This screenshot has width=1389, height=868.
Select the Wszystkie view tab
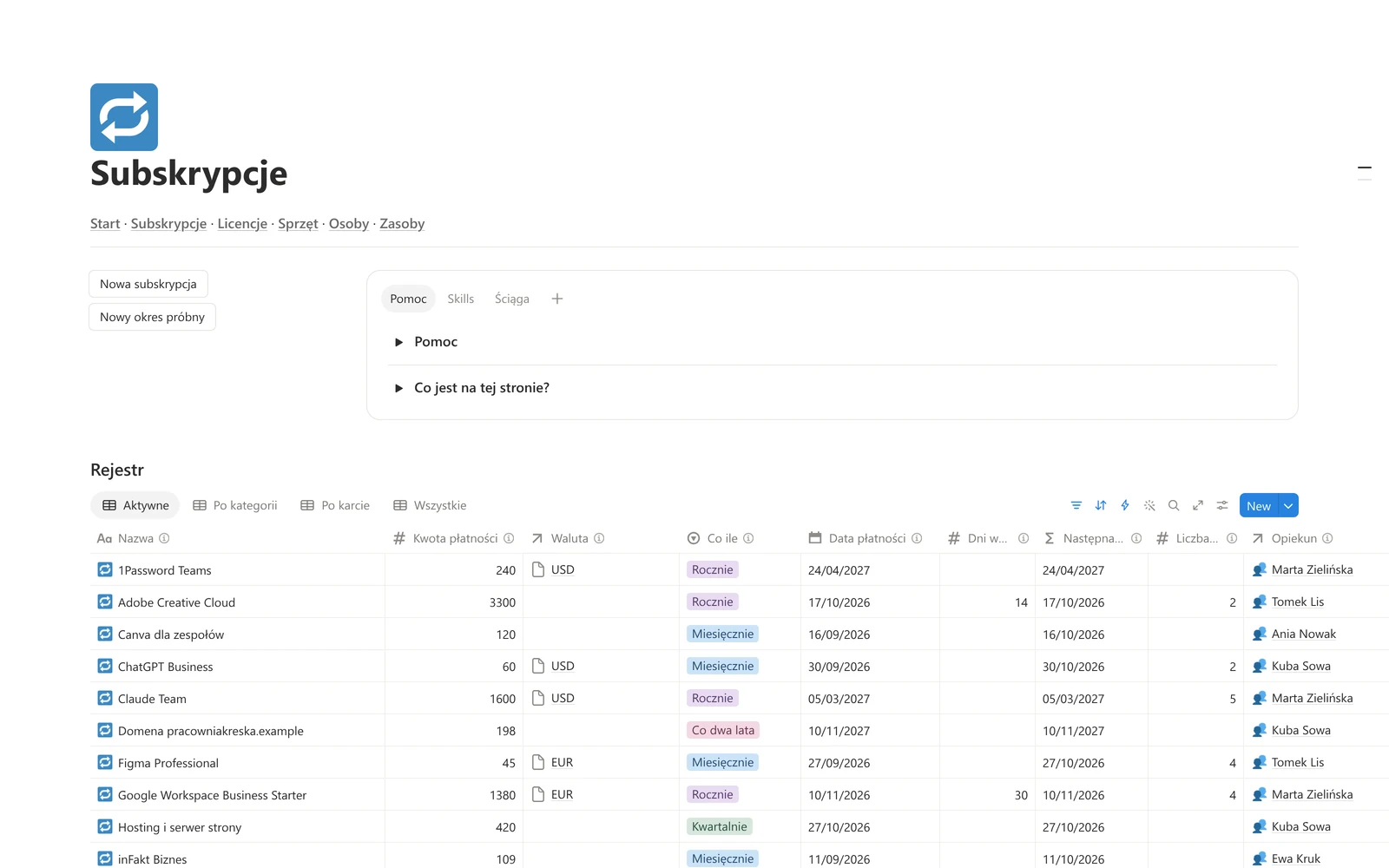click(x=430, y=505)
